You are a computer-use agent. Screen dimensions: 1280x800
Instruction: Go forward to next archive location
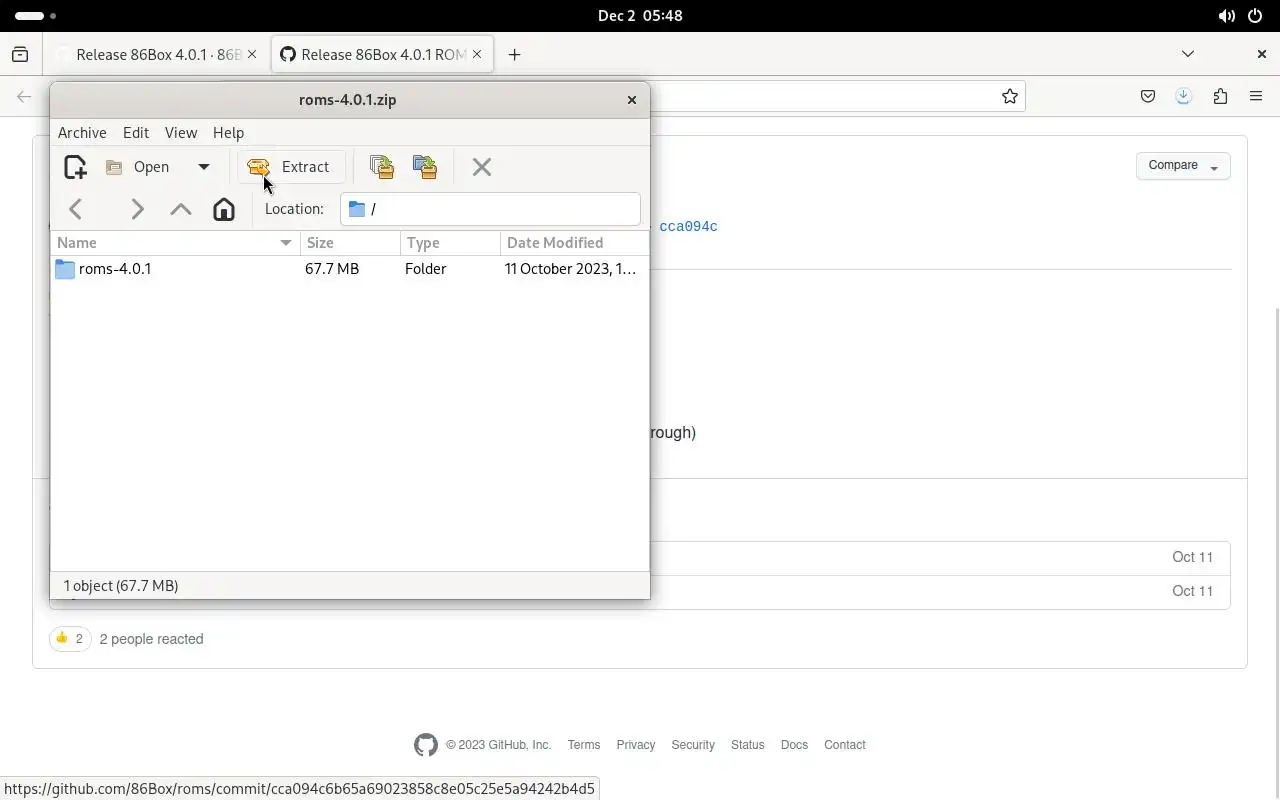pos(137,209)
